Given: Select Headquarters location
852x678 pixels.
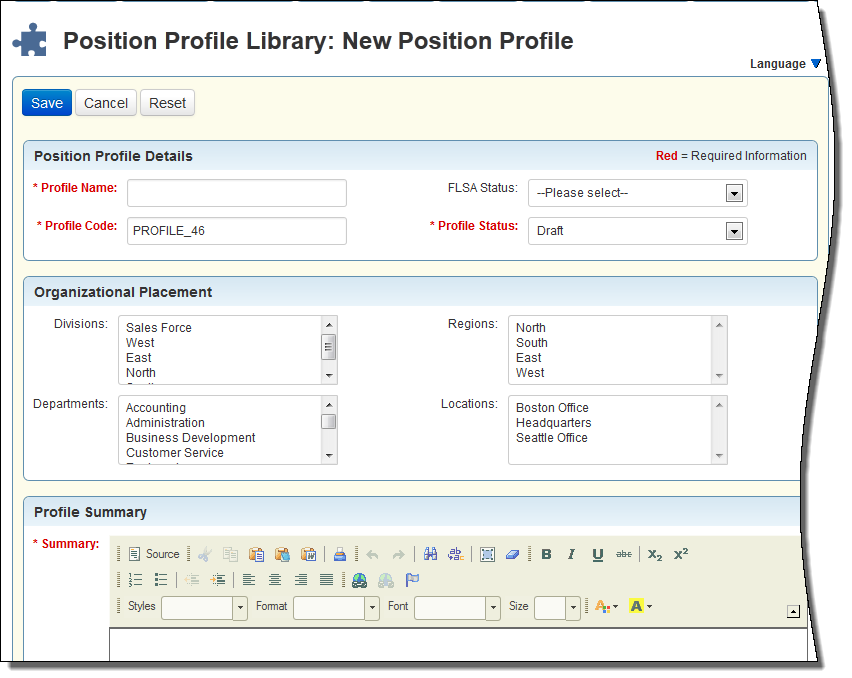Looking at the screenshot, I should pos(553,423).
